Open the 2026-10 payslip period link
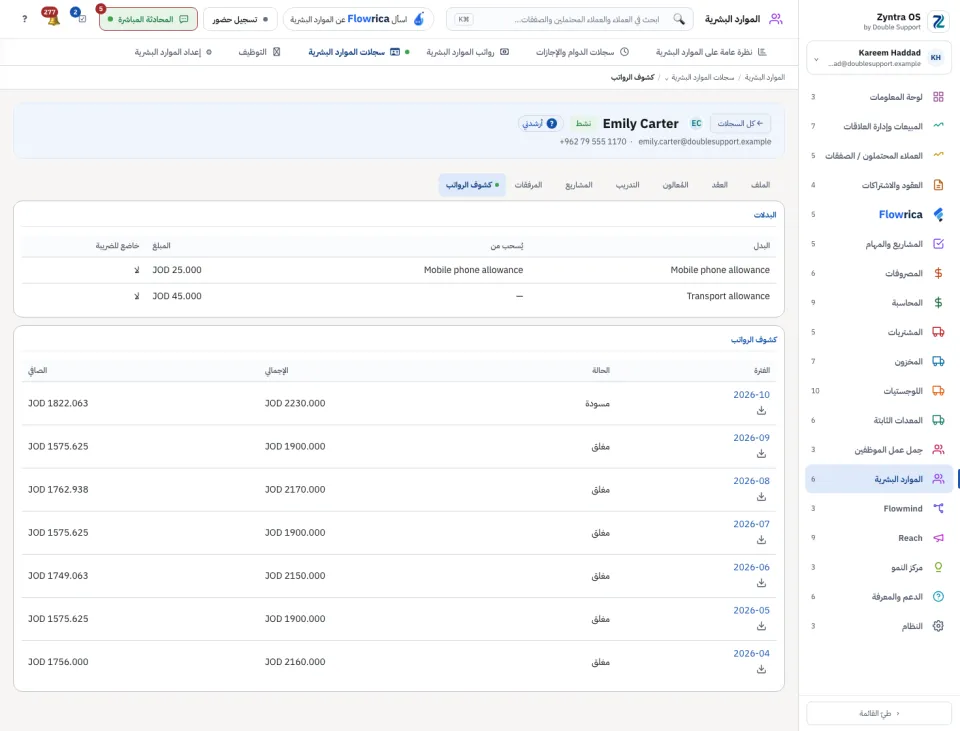 click(751, 395)
